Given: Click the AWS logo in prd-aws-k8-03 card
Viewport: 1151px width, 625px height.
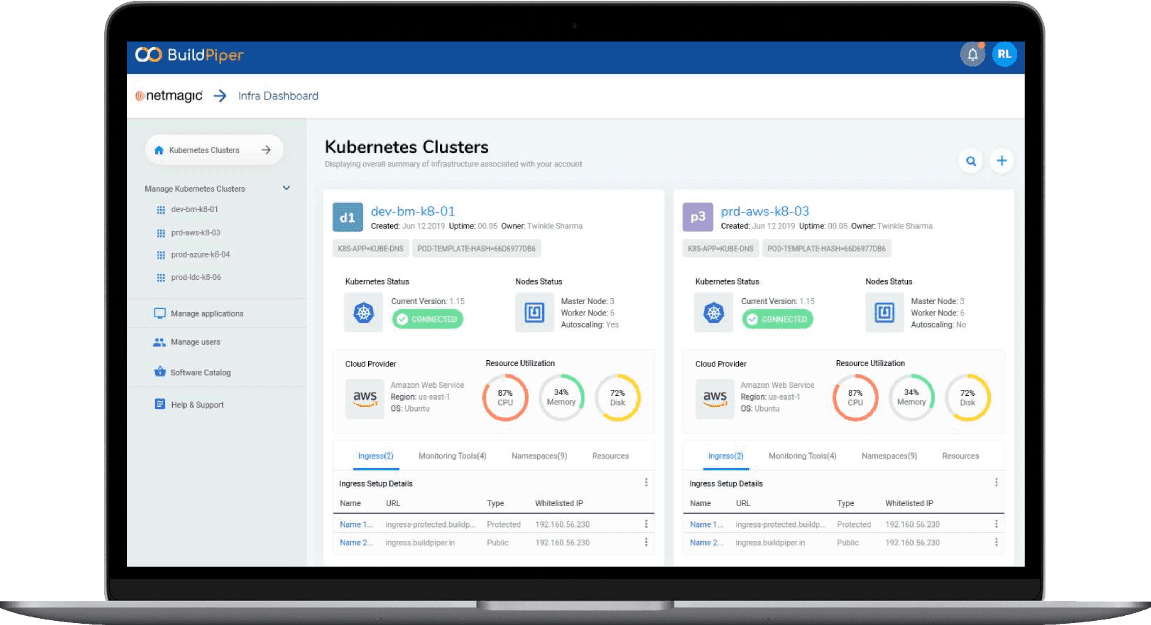Looking at the screenshot, I should coord(714,398).
